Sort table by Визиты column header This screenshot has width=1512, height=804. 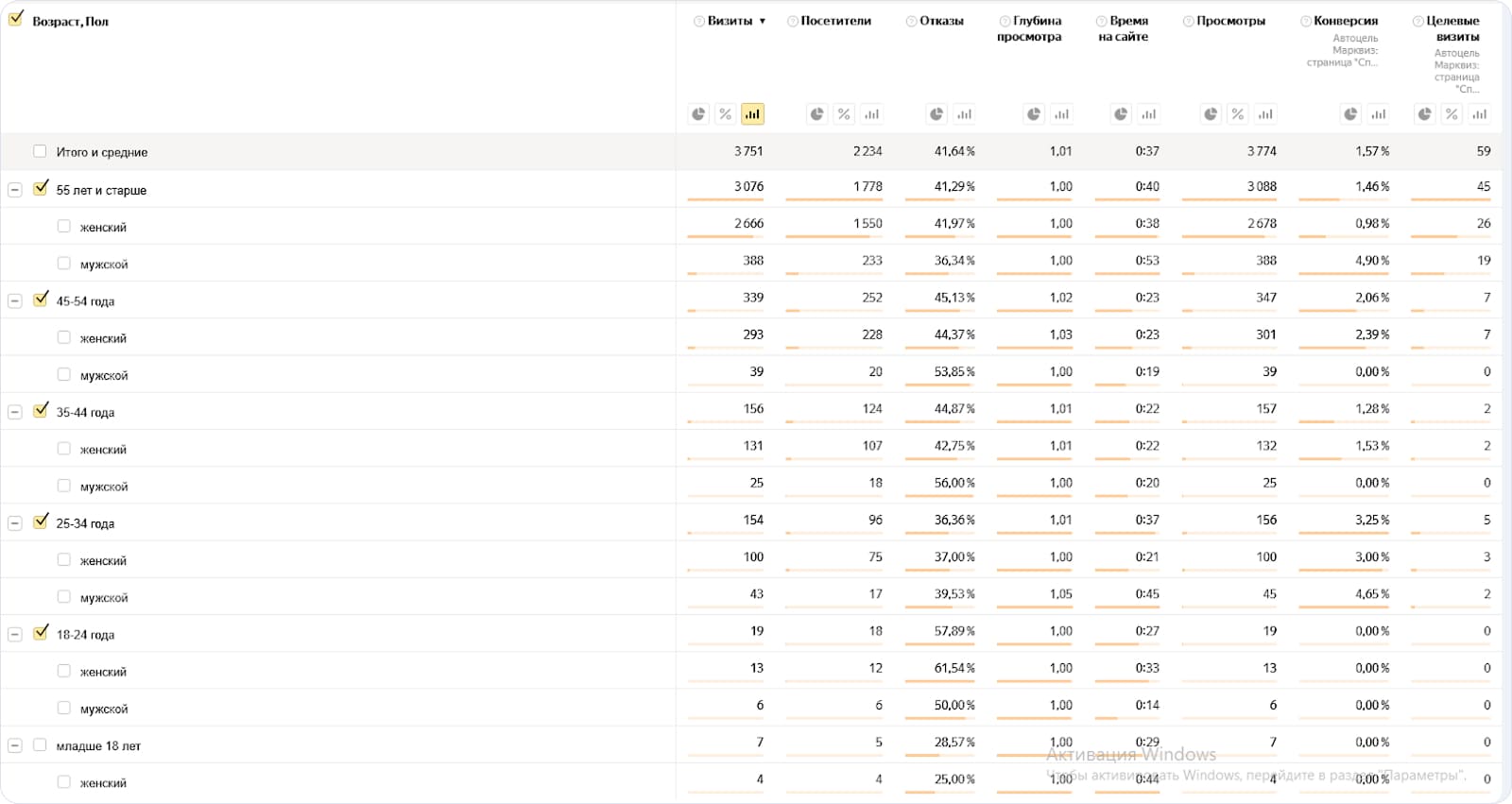[x=730, y=21]
